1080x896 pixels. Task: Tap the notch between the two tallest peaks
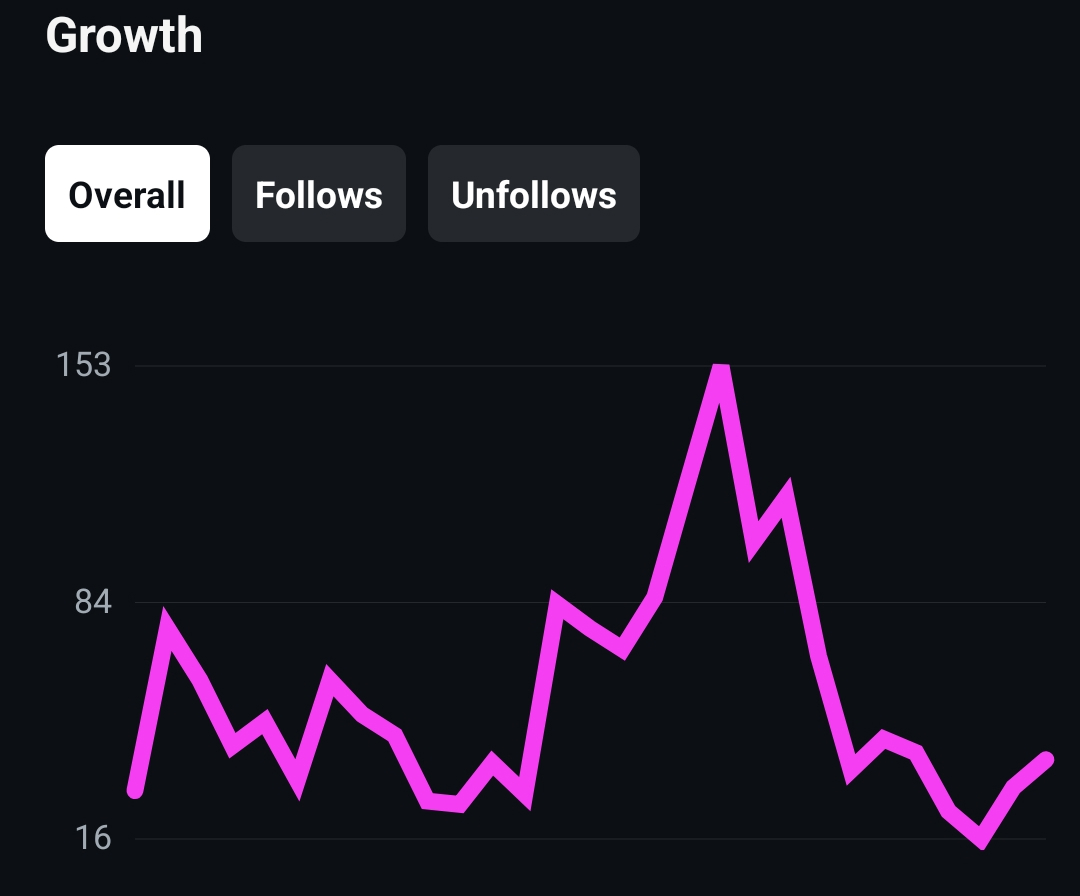(x=755, y=545)
